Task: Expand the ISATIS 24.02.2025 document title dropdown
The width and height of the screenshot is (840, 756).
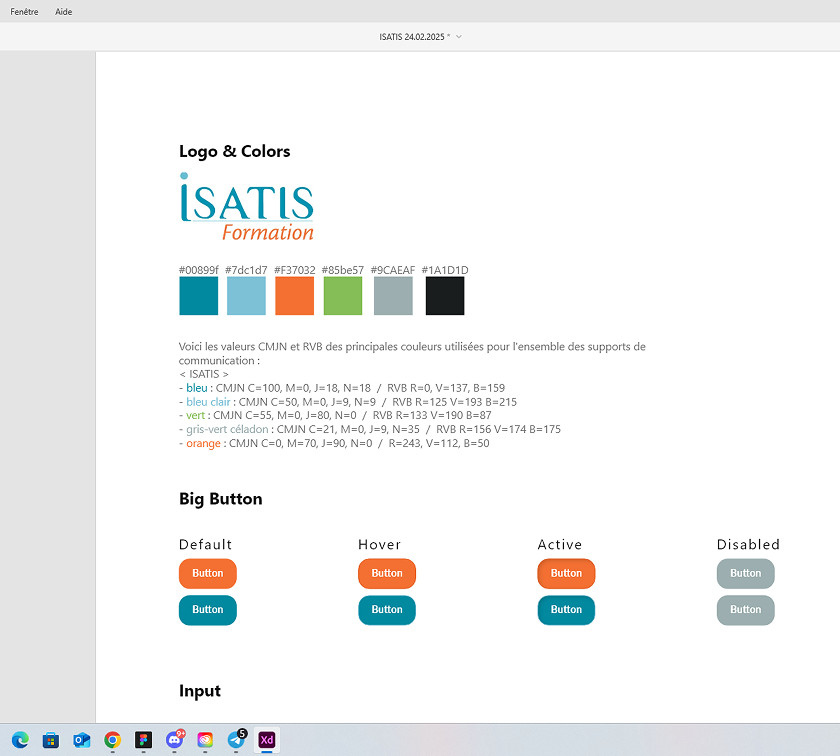Action: (459, 37)
